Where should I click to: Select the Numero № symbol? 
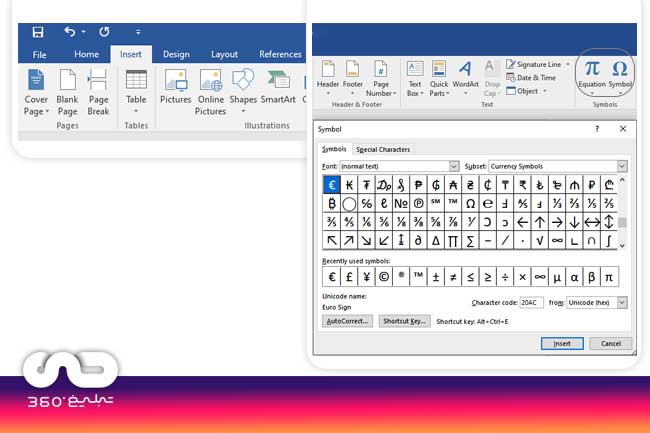point(401,203)
